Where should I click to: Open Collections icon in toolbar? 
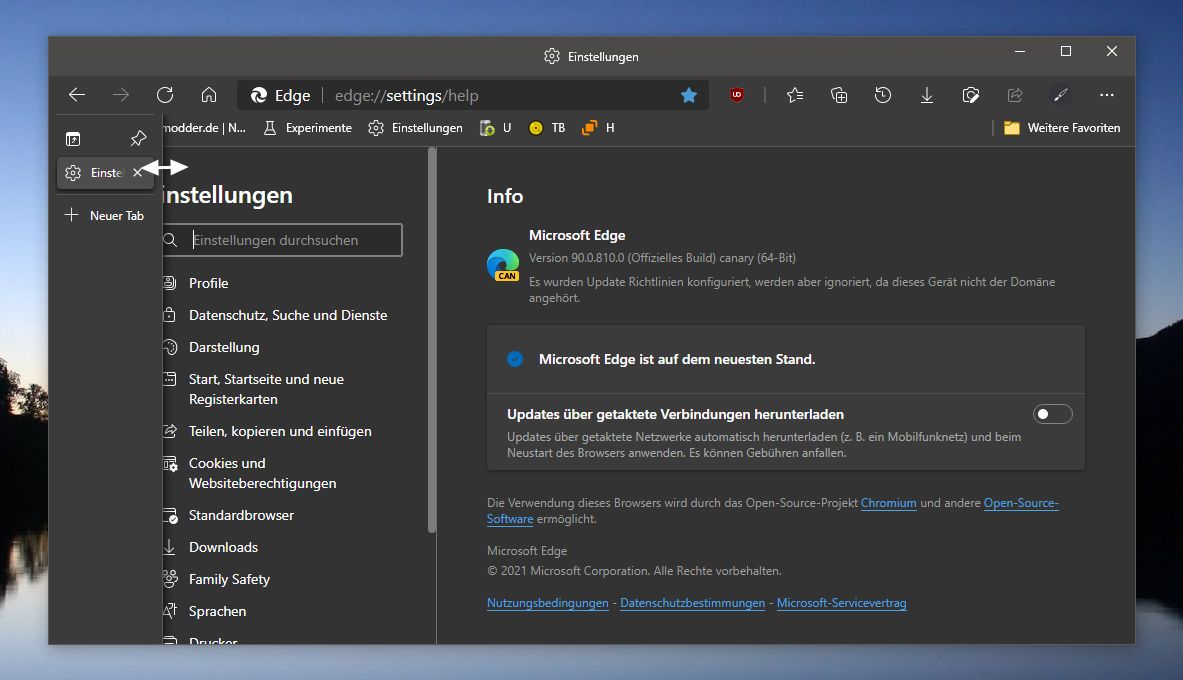point(839,95)
